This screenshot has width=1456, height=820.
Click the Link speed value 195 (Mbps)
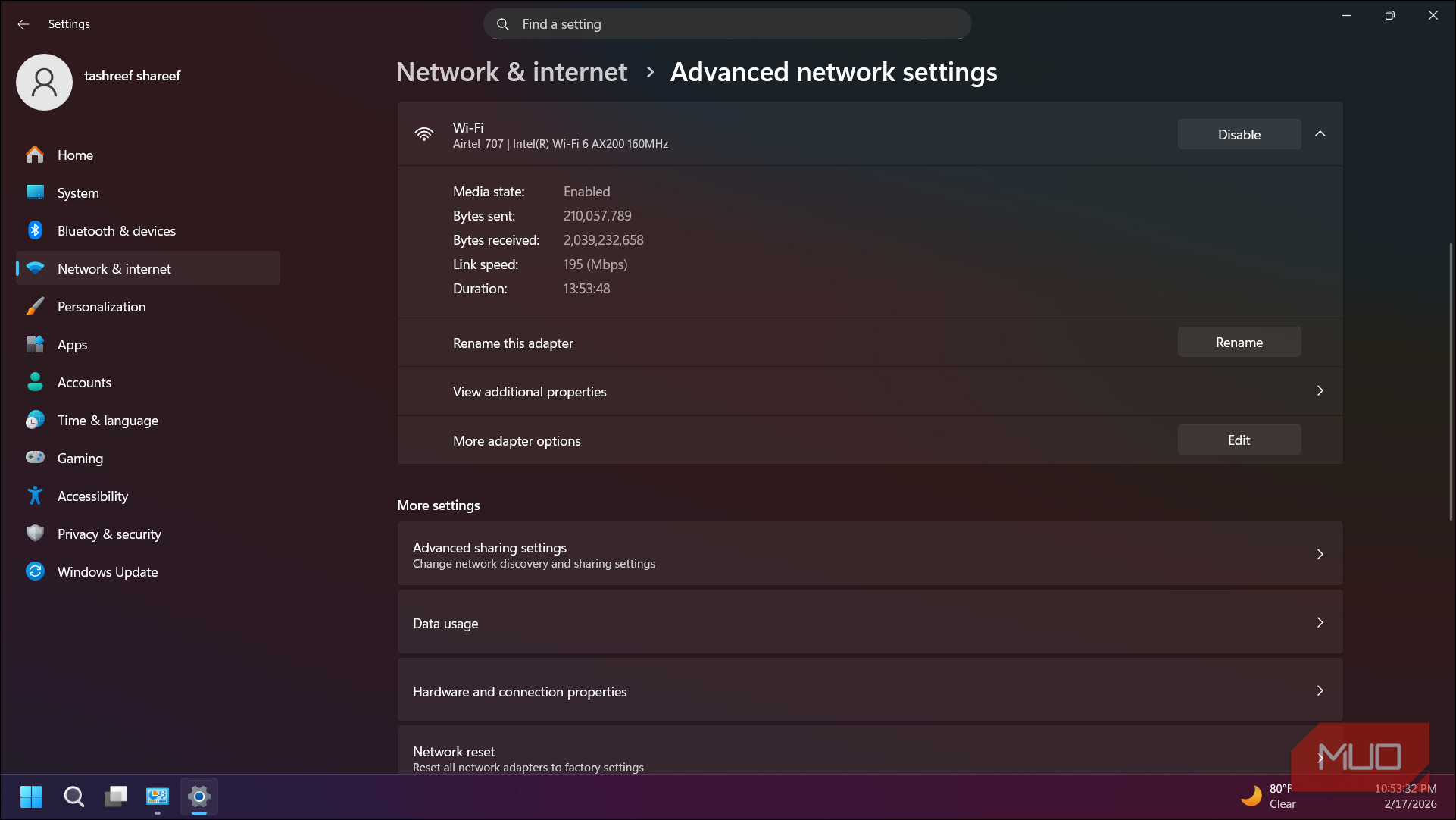click(x=595, y=264)
